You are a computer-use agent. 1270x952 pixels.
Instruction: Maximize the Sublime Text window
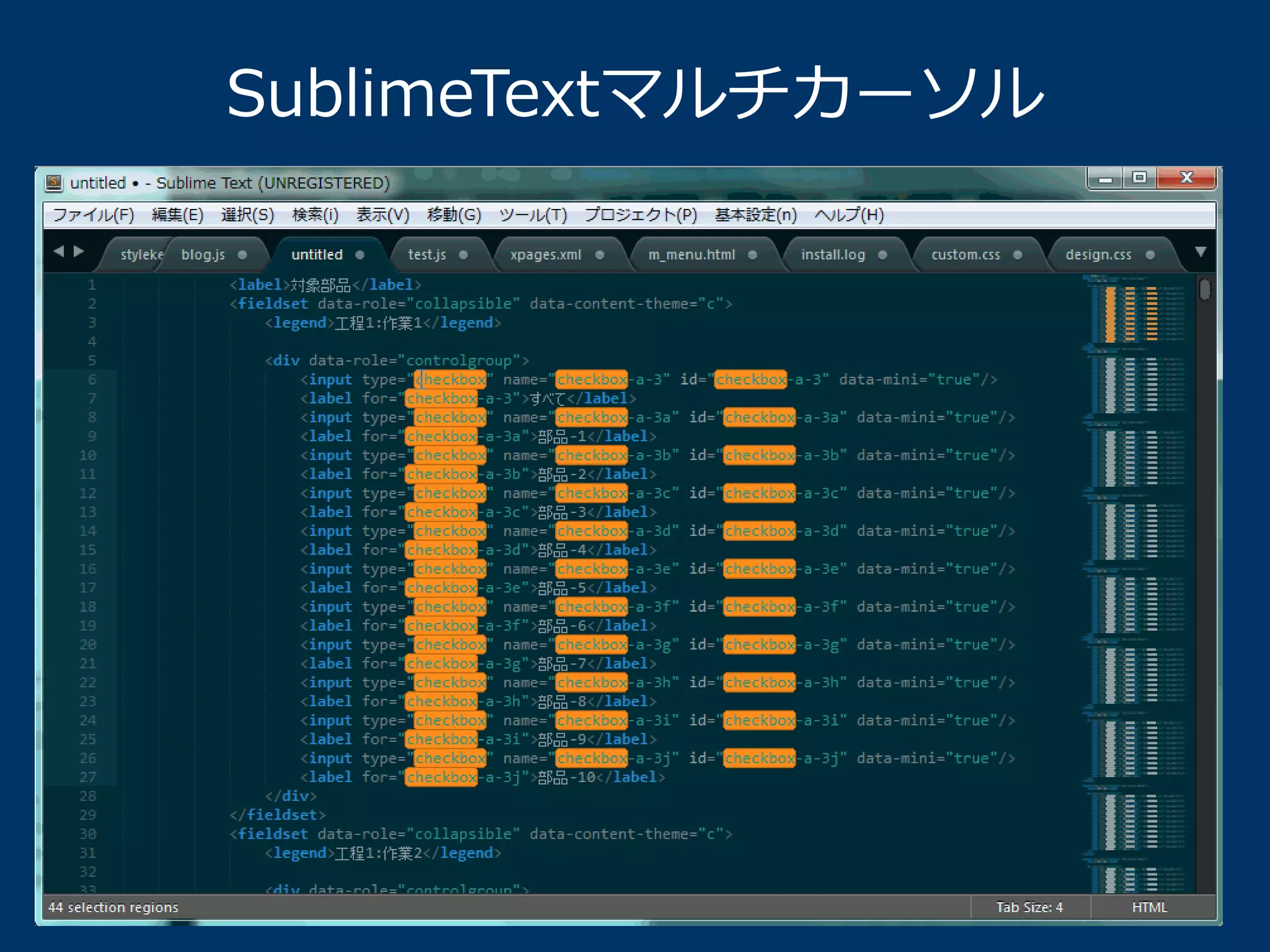point(1139,178)
